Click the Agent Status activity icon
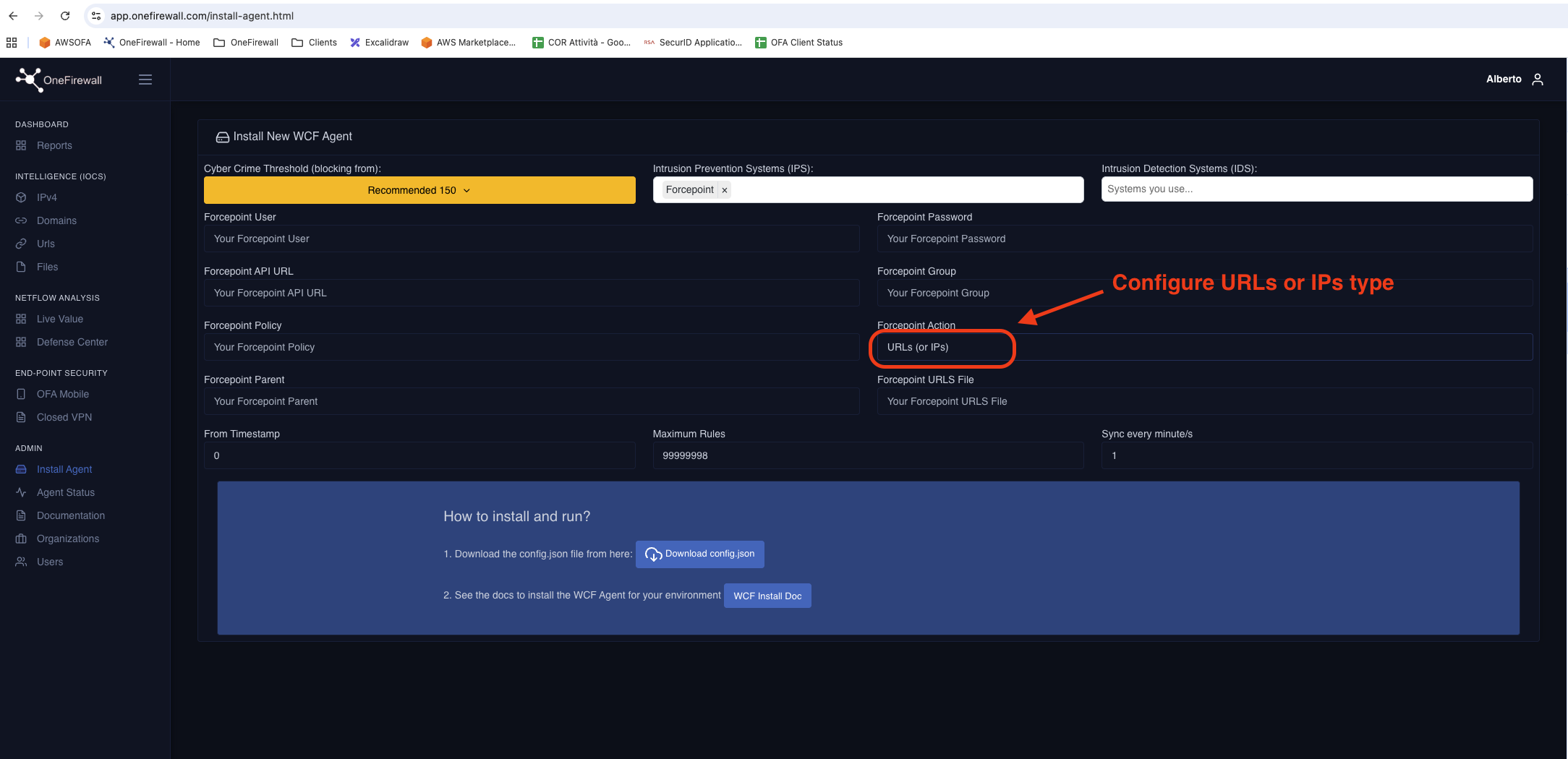 [x=21, y=492]
